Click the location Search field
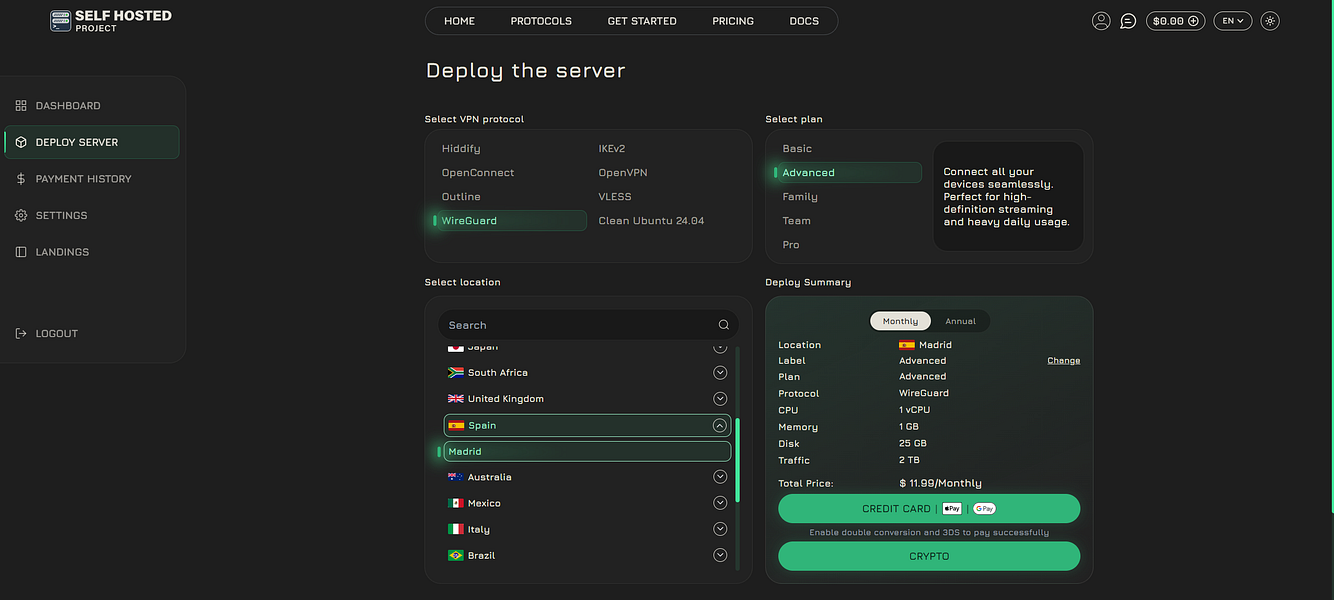This screenshot has height=600, width=1334. click(x=588, y=325)
